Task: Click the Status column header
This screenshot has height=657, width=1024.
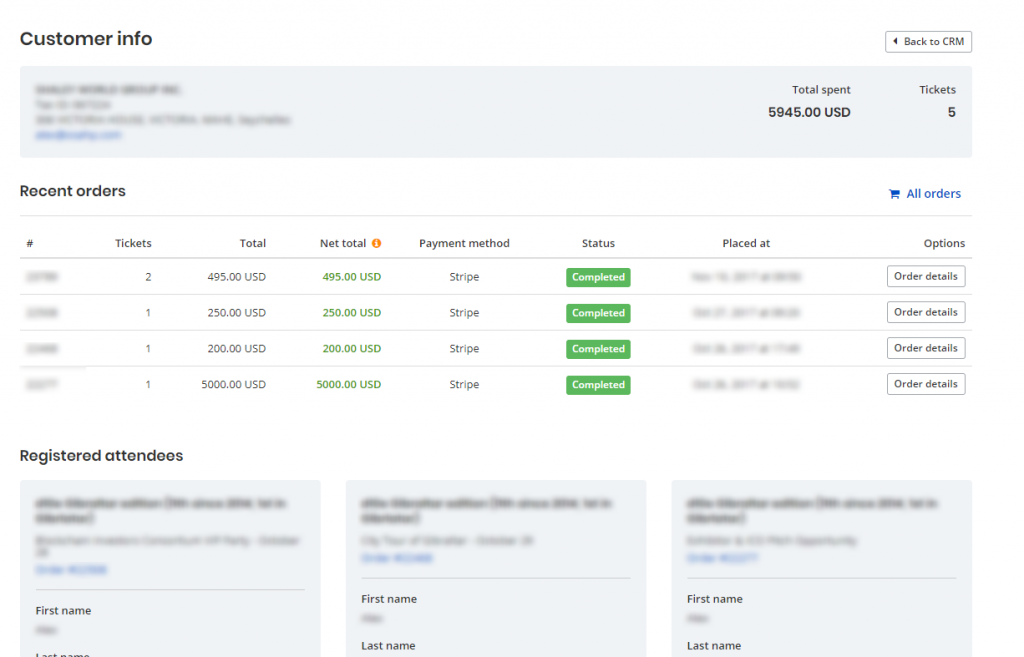Action: pyautogui.click(x=598, y=243)
